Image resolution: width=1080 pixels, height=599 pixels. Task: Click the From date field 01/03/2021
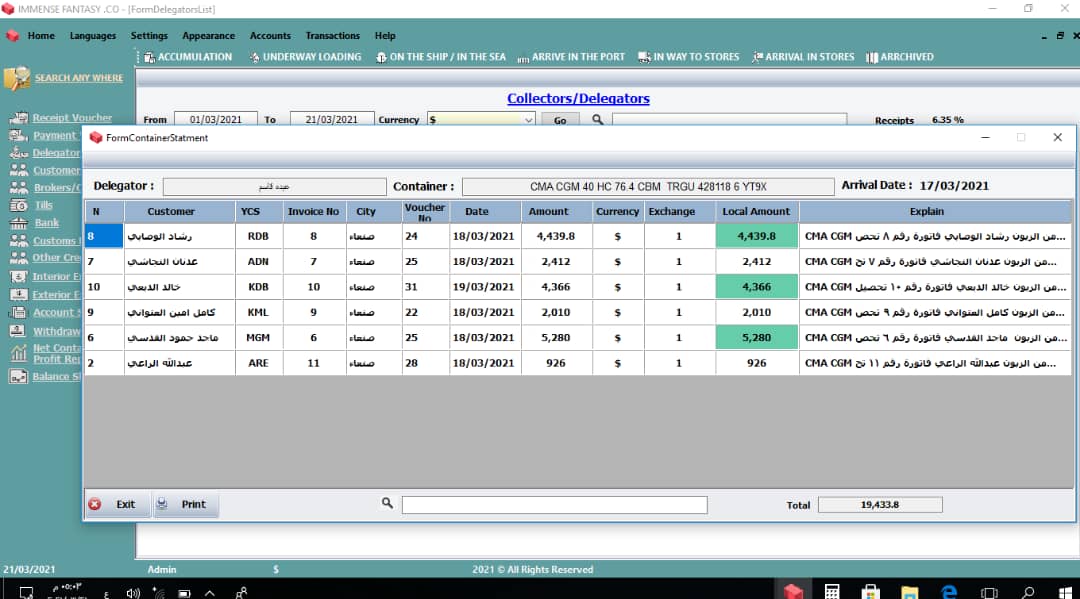(216, 120)
